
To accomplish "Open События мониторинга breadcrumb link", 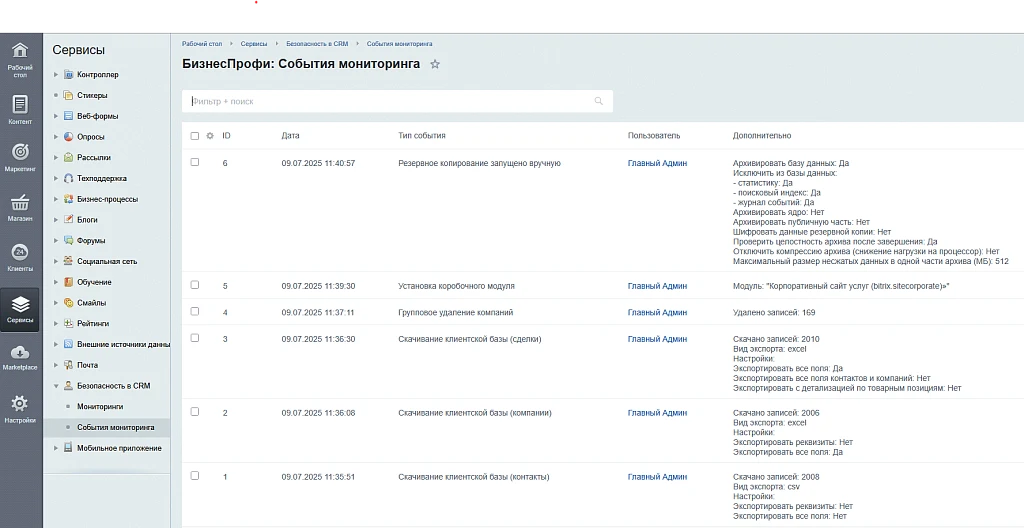I will click(x=399, y=44).
